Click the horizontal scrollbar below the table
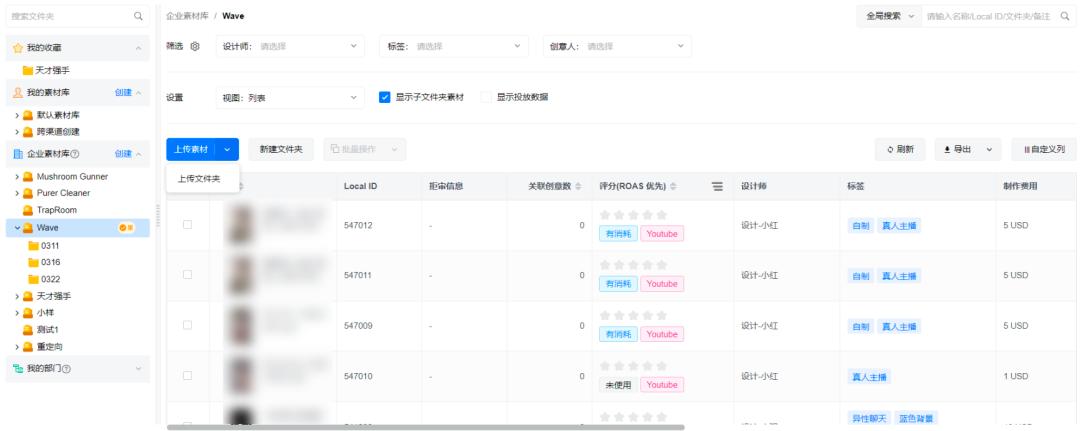 (425, 427)
